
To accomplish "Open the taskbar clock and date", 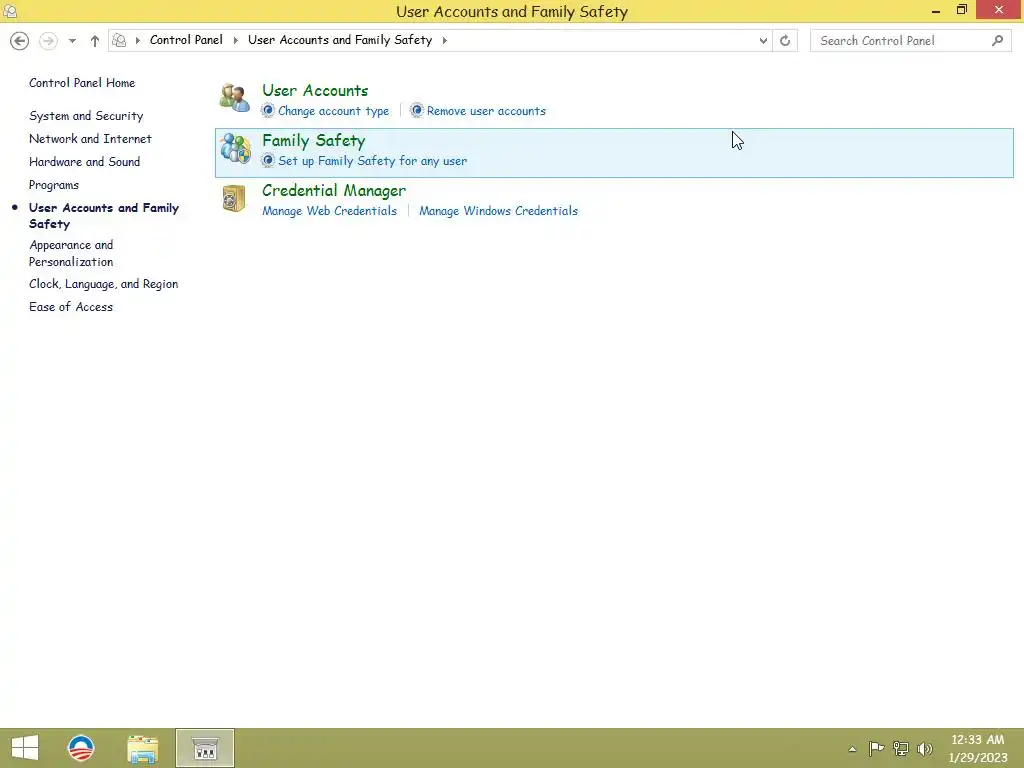I will pos(978,748).
